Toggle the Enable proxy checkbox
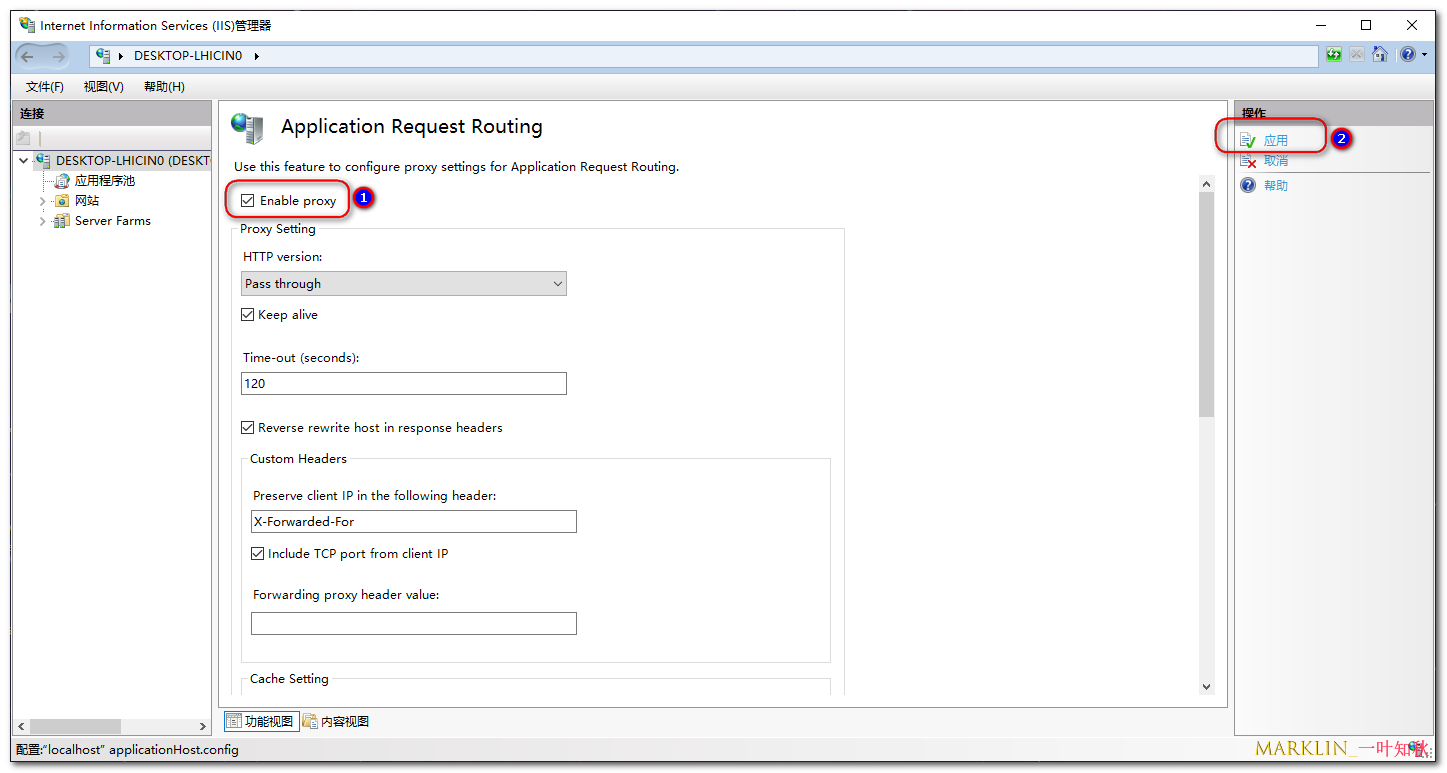 click(248, 201)
